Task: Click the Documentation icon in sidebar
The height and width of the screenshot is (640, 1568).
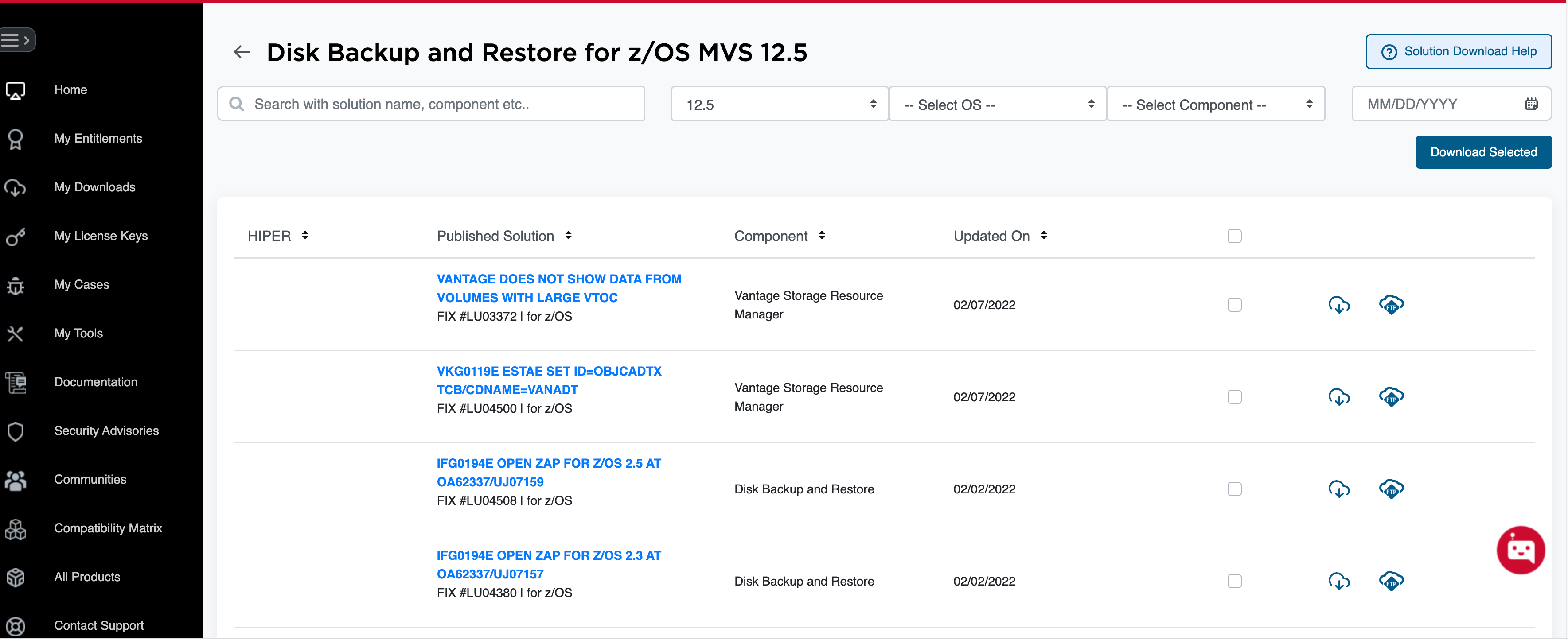Action: coord(15,383)
